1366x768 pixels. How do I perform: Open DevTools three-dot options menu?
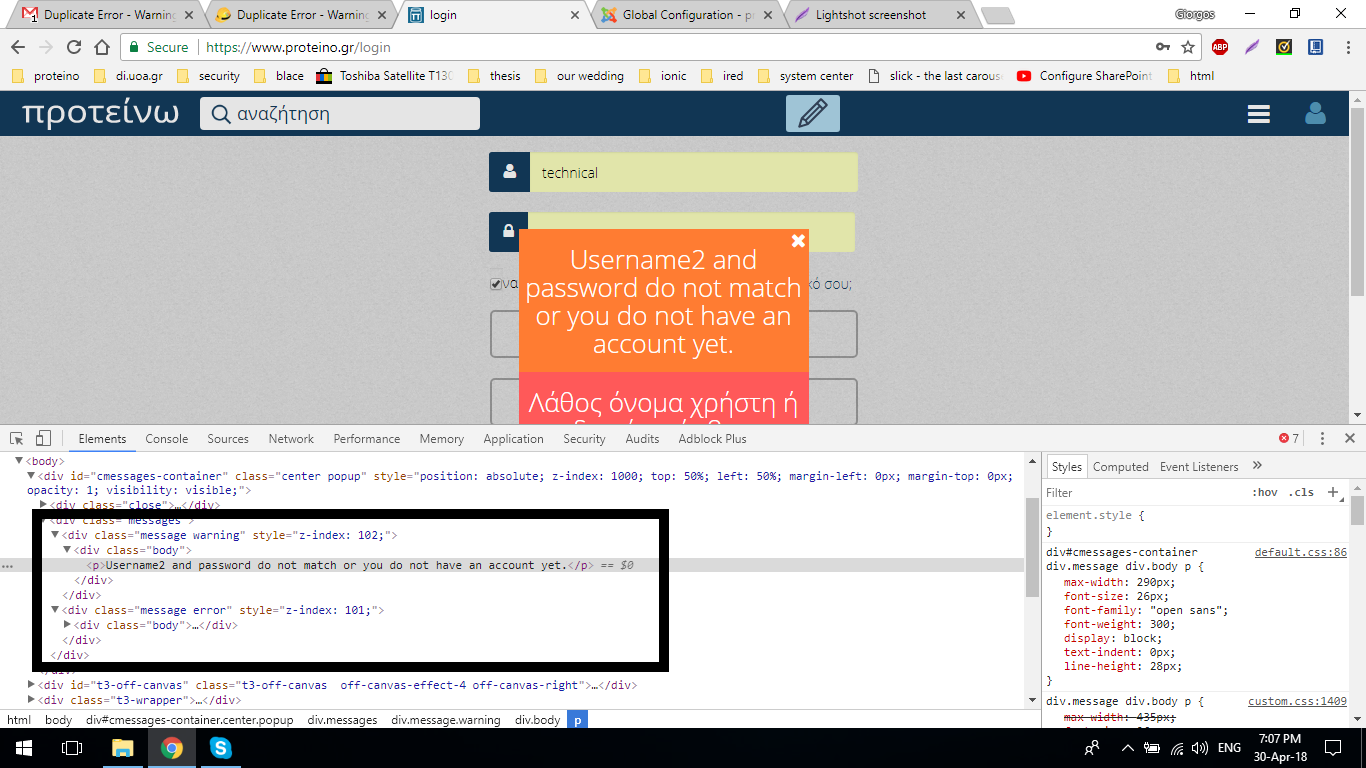click(1322, 438)
